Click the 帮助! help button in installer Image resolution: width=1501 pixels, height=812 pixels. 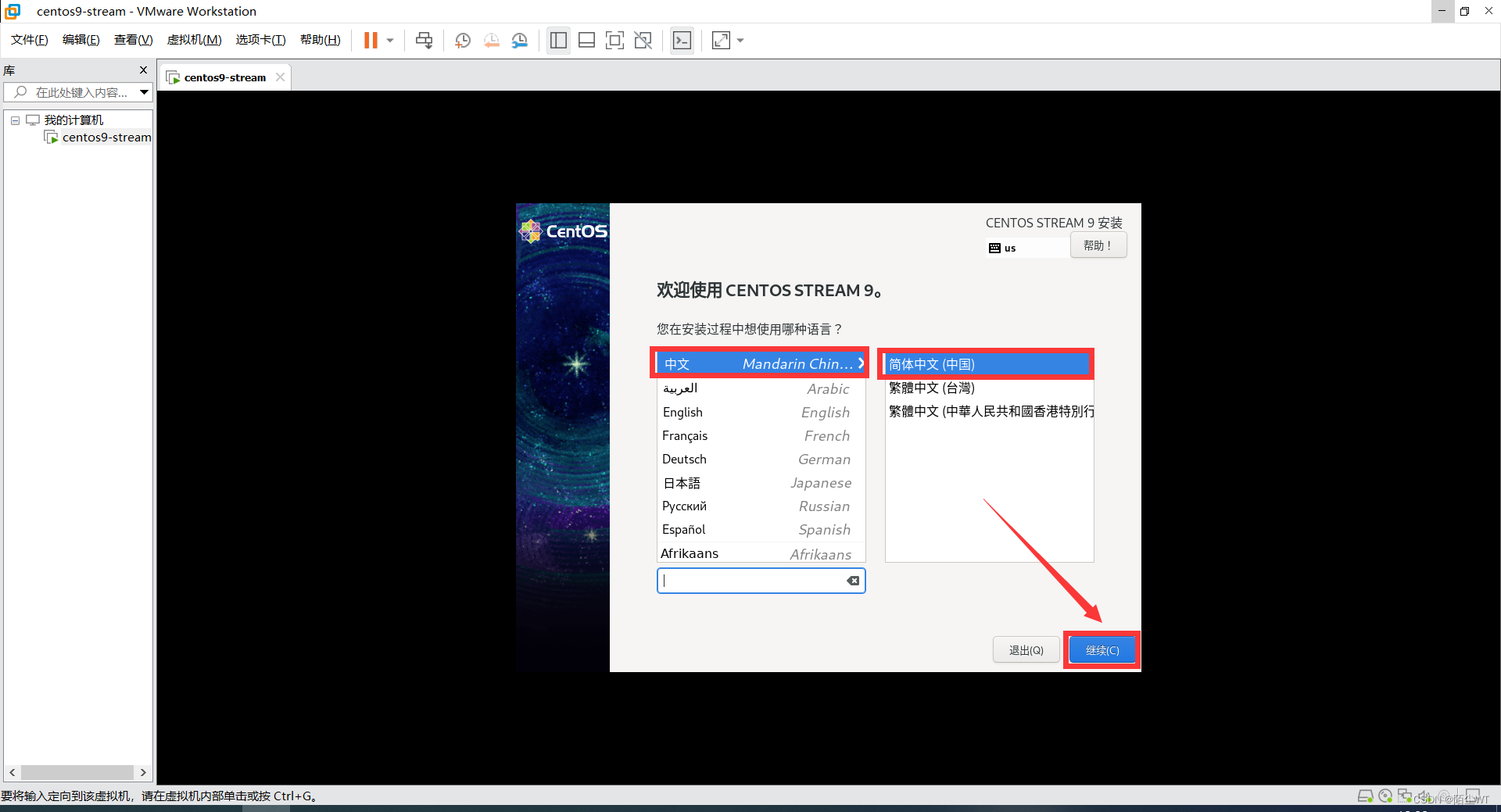coord(1098,245)
